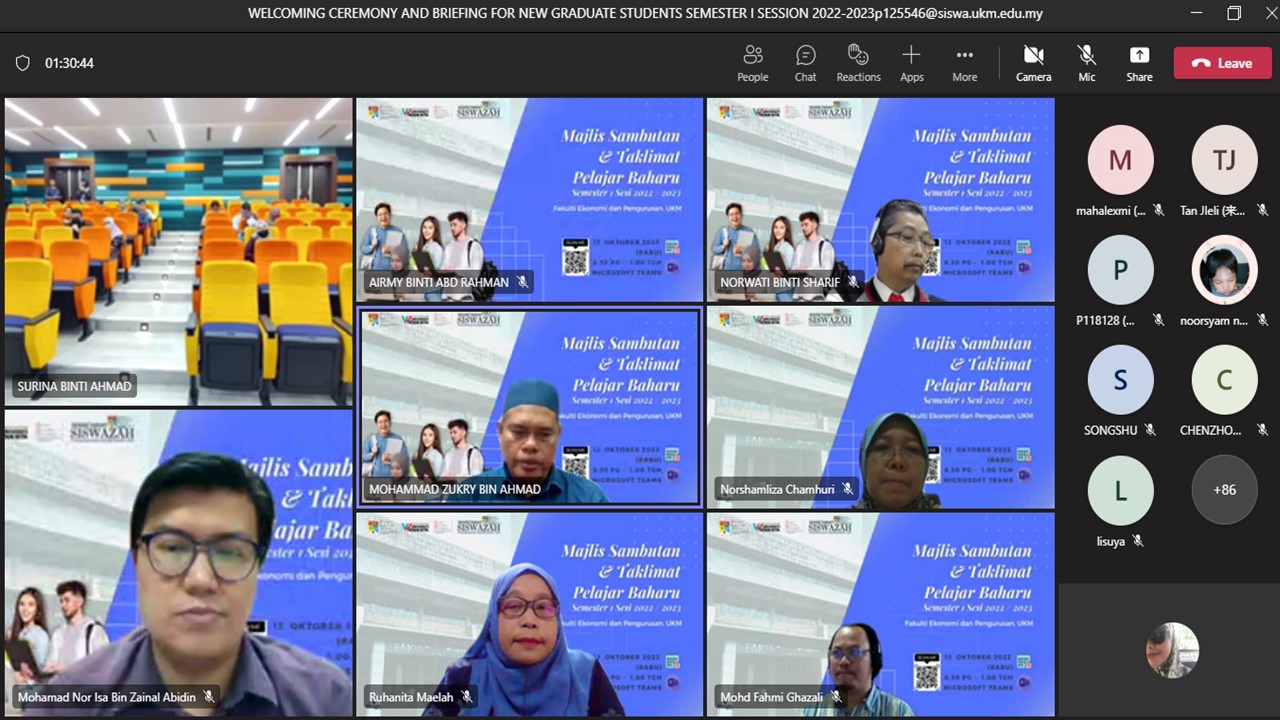Image resolution: width=1280 pixels, height=720 pixels.
Task: Open the Apps panel
Action: point(911,63)
